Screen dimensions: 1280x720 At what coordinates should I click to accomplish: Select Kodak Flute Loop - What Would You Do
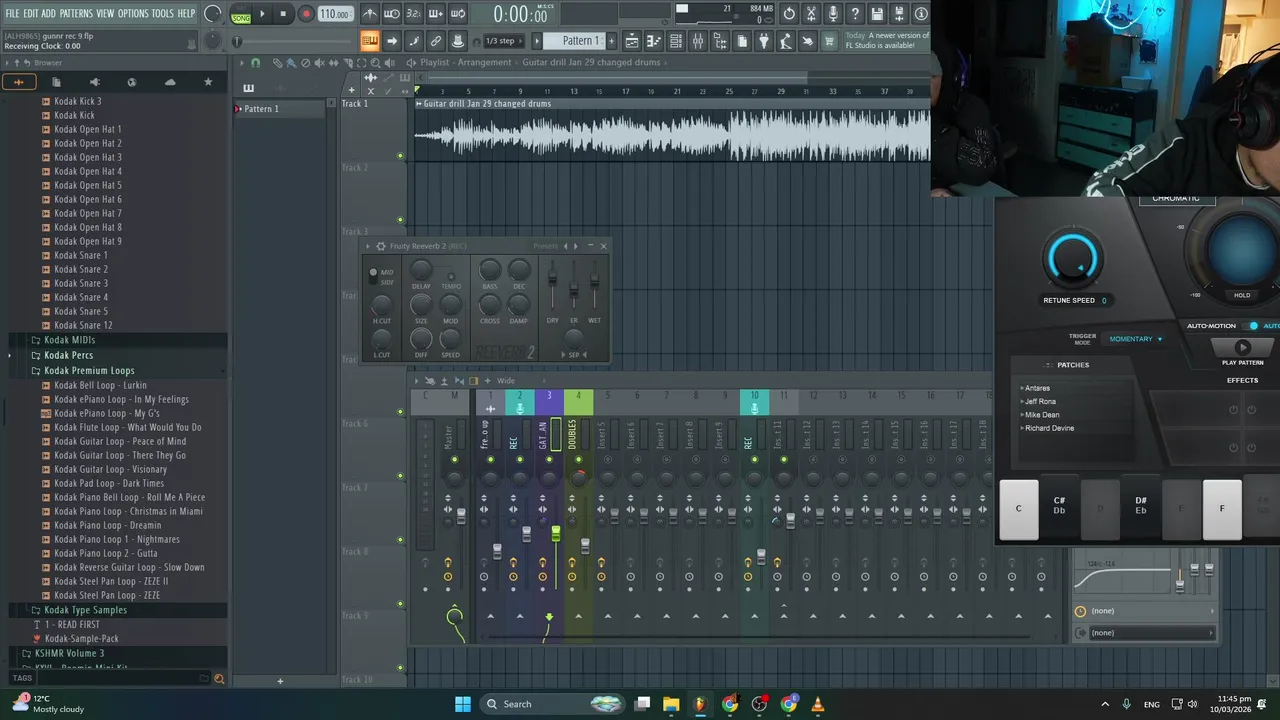[127, 427]
